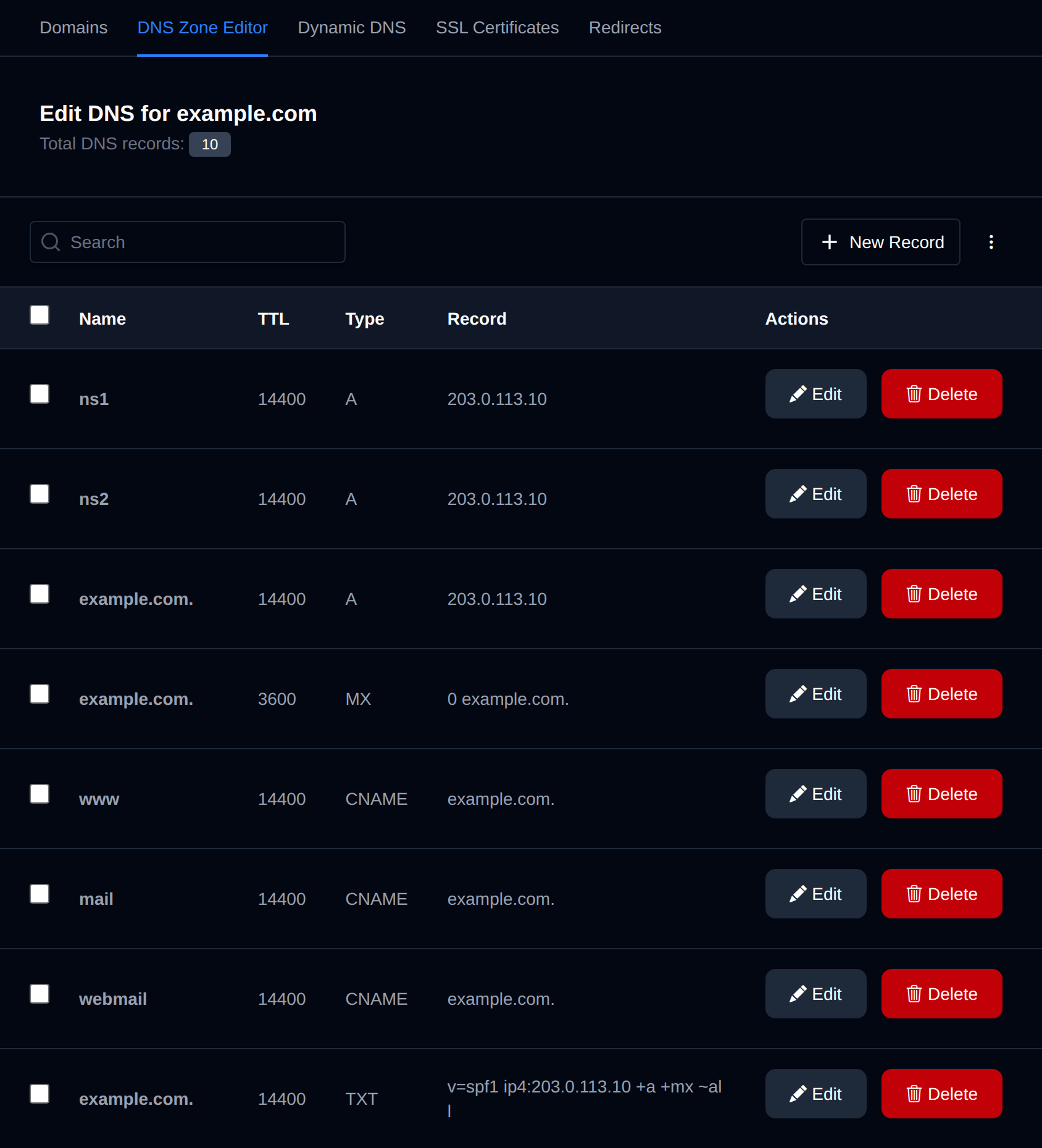
Task: Click the New Record button
Action: (x=880, y=242)
